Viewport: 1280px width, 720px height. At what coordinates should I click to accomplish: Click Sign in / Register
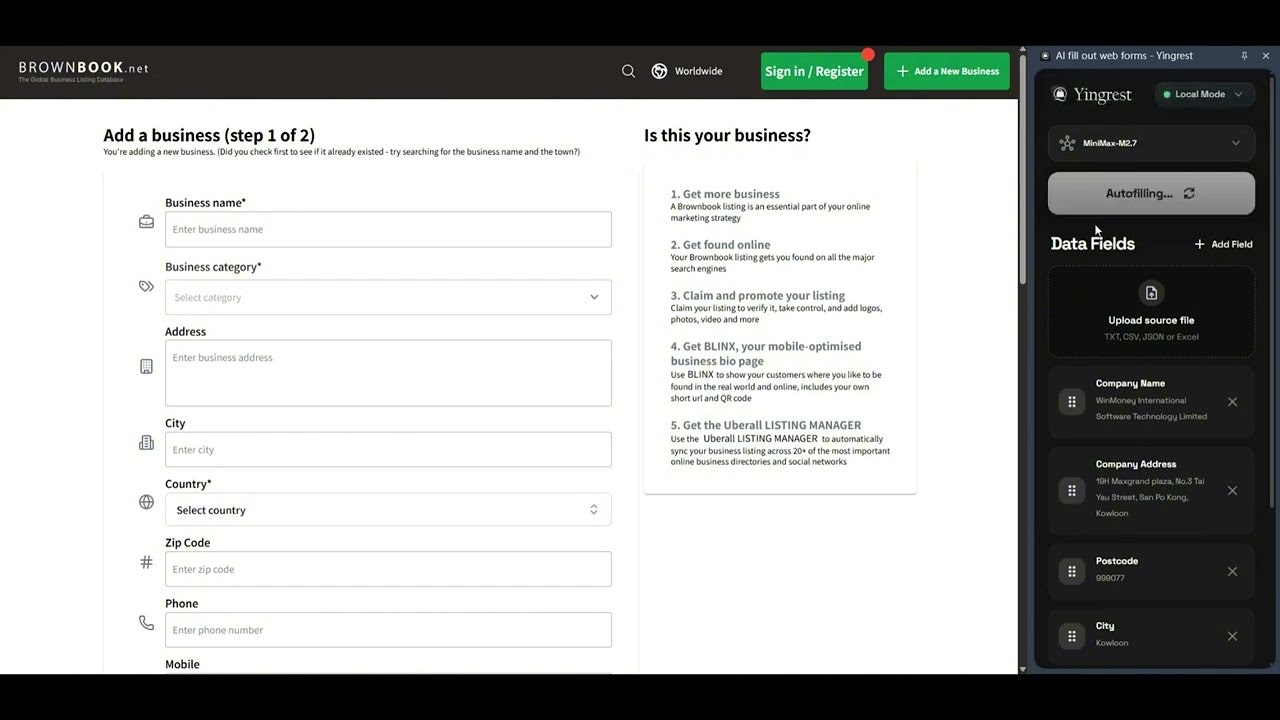[x=814, y=71]
